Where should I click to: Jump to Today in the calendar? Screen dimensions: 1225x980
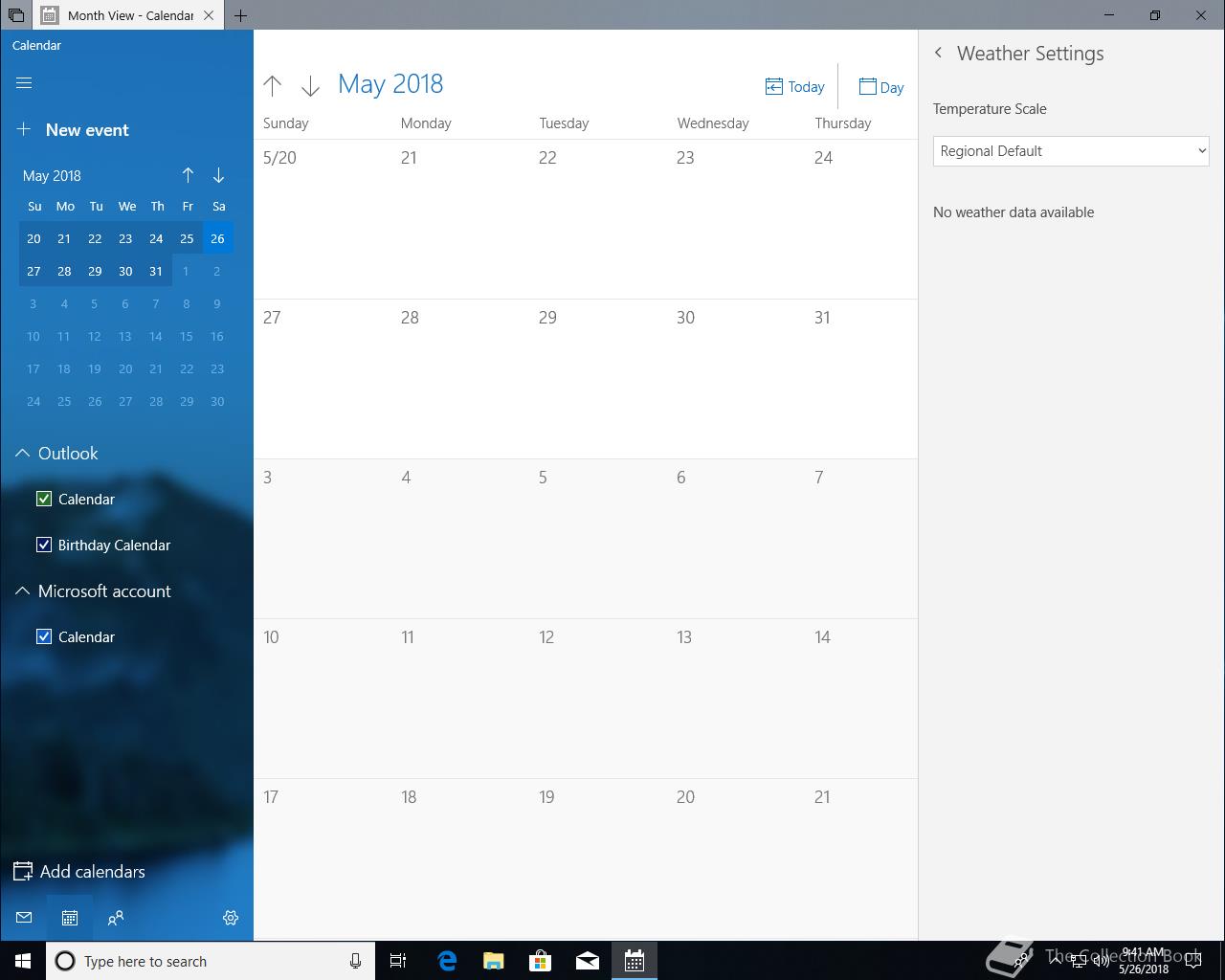(x=794, y=87)
